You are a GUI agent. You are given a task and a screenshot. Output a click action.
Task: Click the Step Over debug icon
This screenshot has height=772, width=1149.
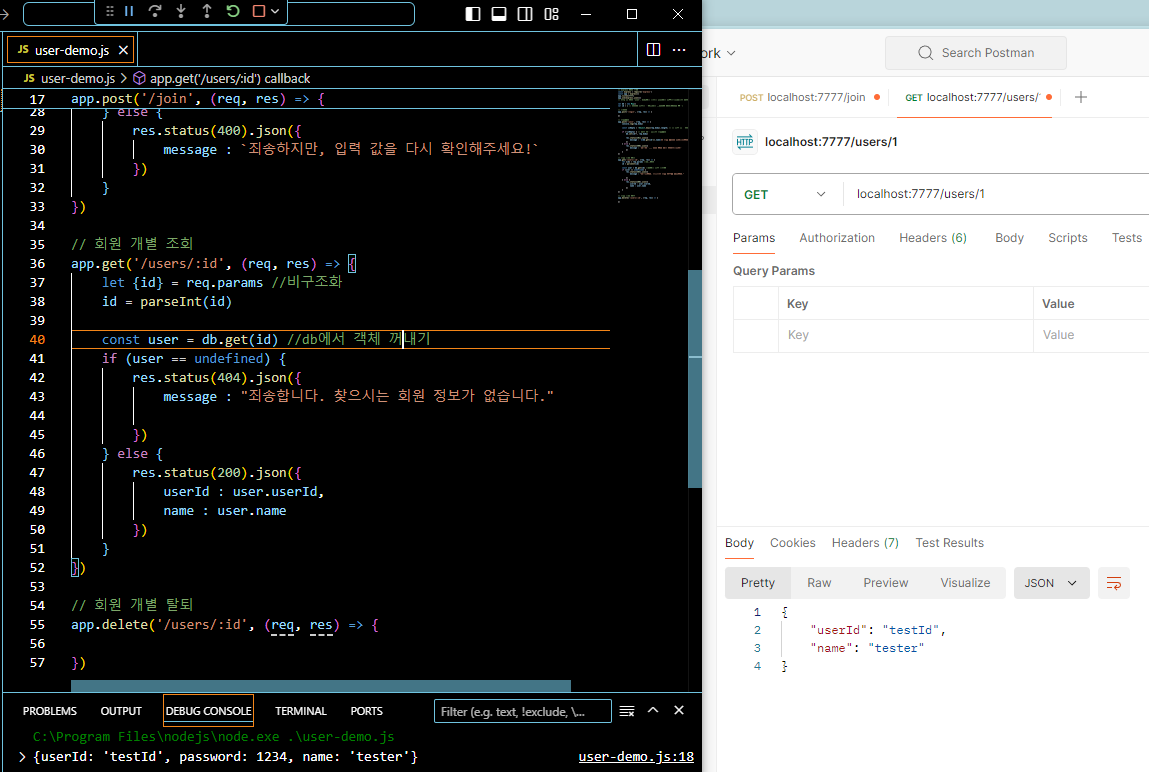click(155, 11)
